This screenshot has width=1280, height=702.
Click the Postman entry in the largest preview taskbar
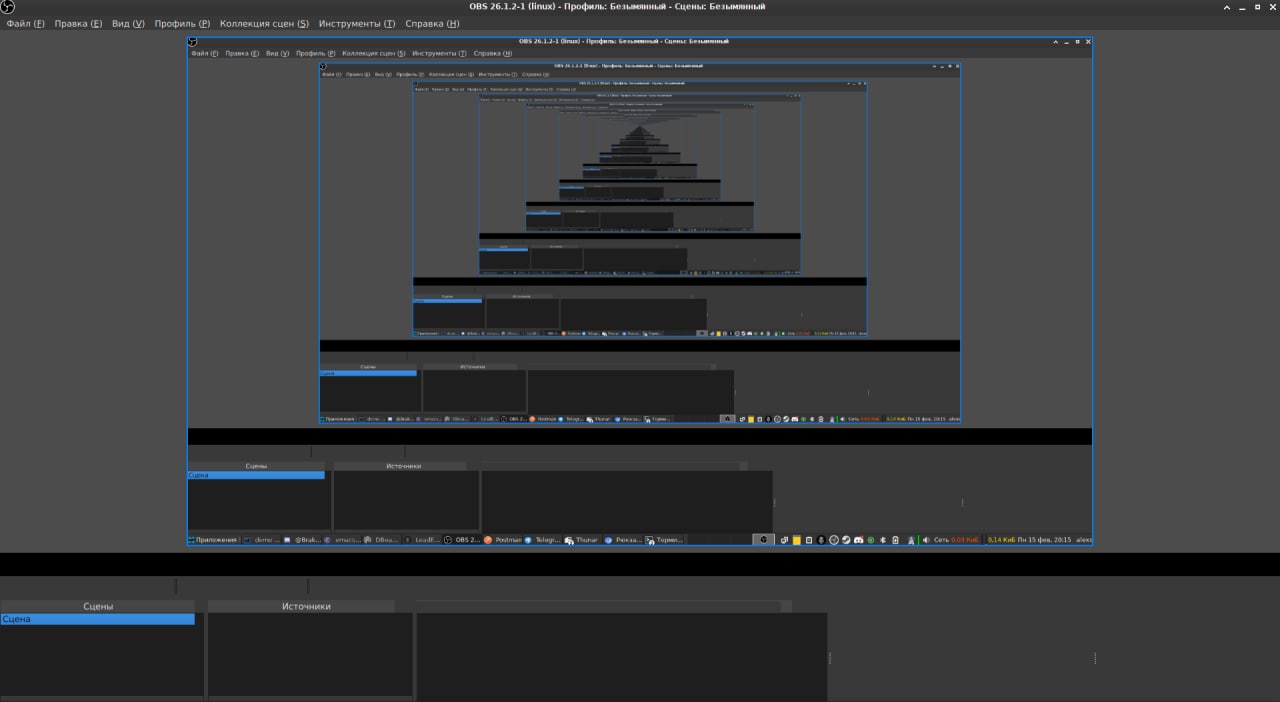[x=502, y=540]
